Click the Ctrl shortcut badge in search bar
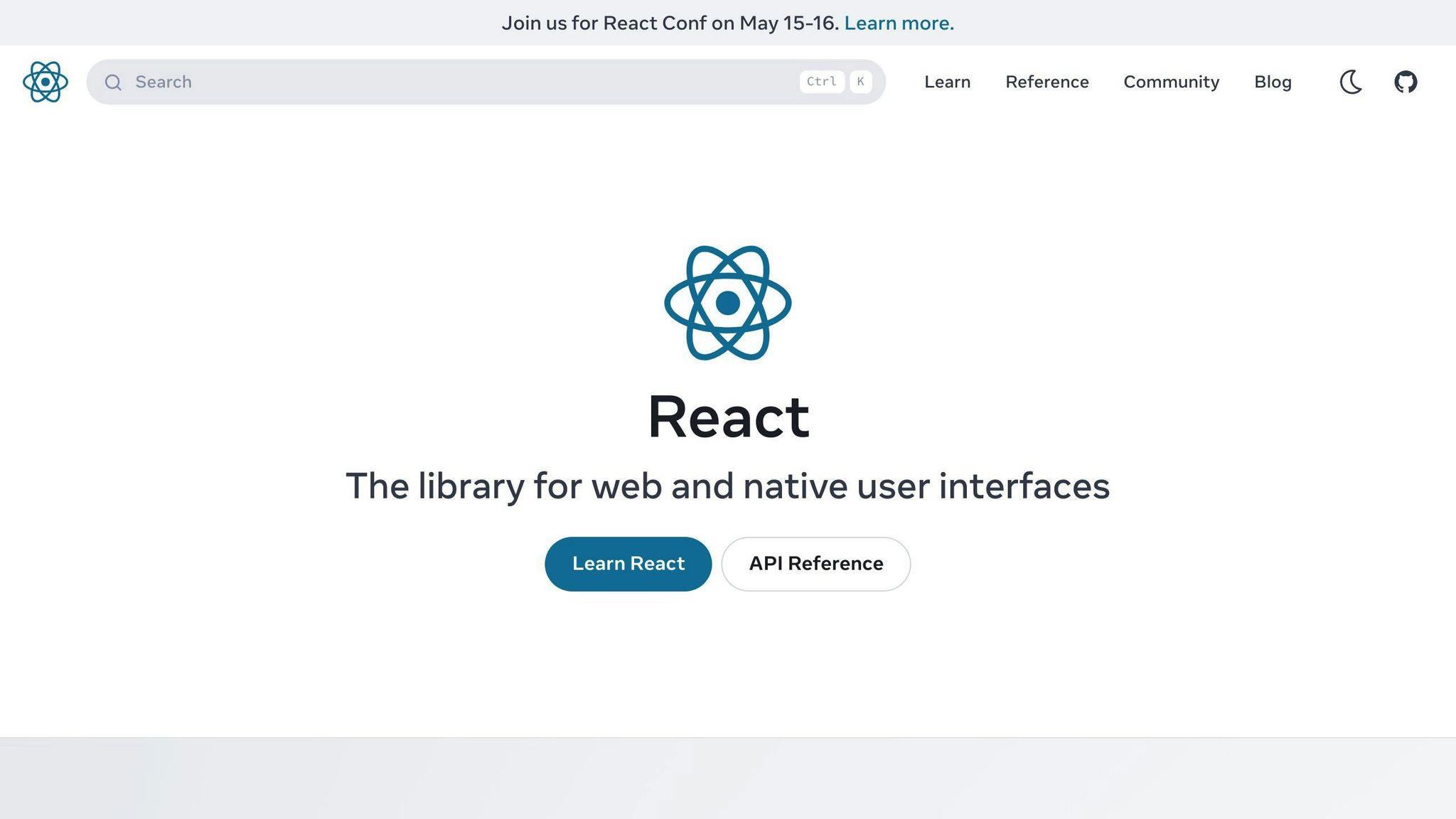 pyautogui.click(x=821, y=82)
